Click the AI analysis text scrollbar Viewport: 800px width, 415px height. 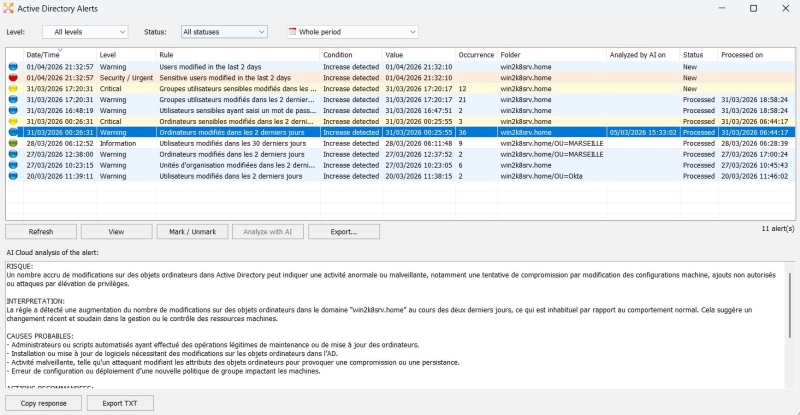pyautogui.click(x=793, y=320)
